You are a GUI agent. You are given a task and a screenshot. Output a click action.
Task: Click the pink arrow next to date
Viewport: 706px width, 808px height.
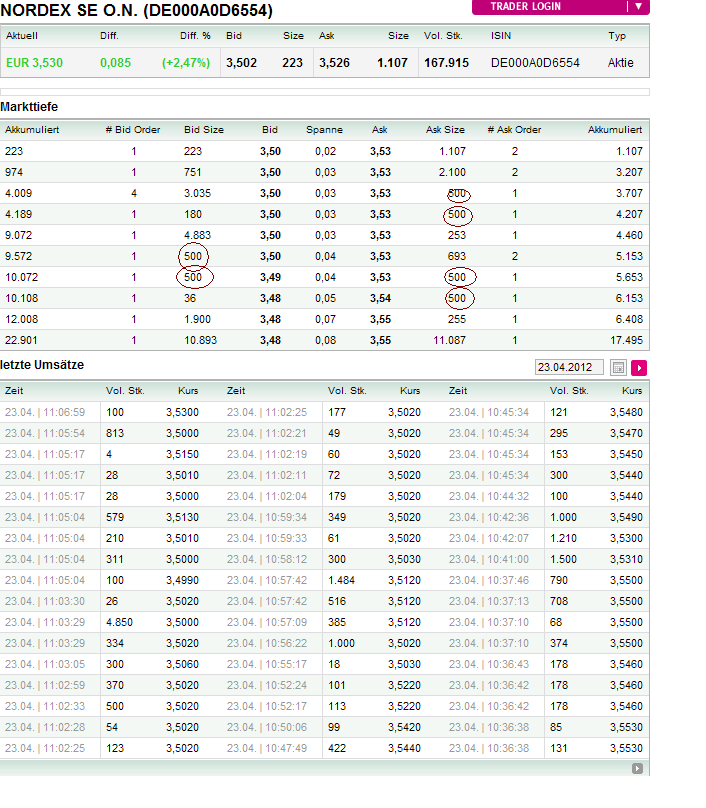pos(639,367)
